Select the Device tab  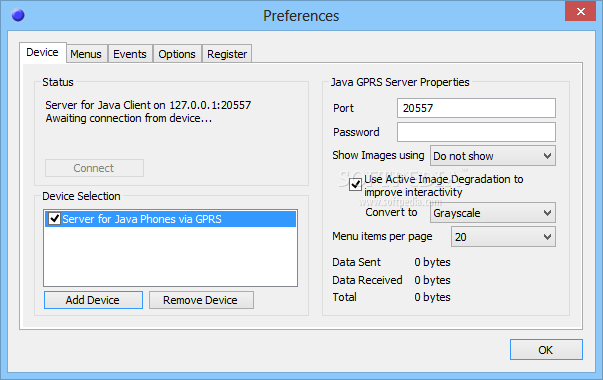pos(42,52)
